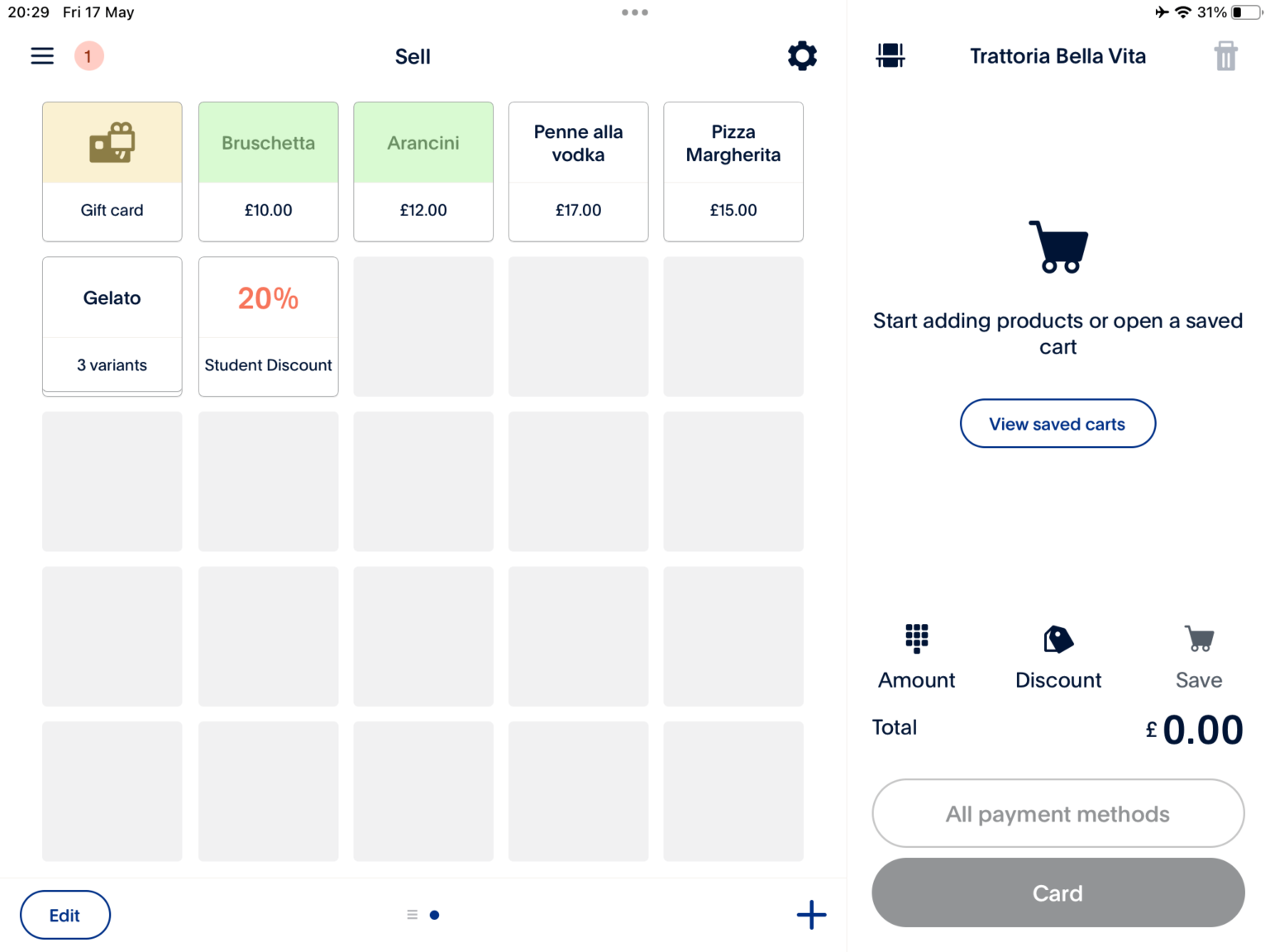Screen dimensions: 1270x952
Task: Apply a discount via the price tag icon
Action: coord(1058,639)
